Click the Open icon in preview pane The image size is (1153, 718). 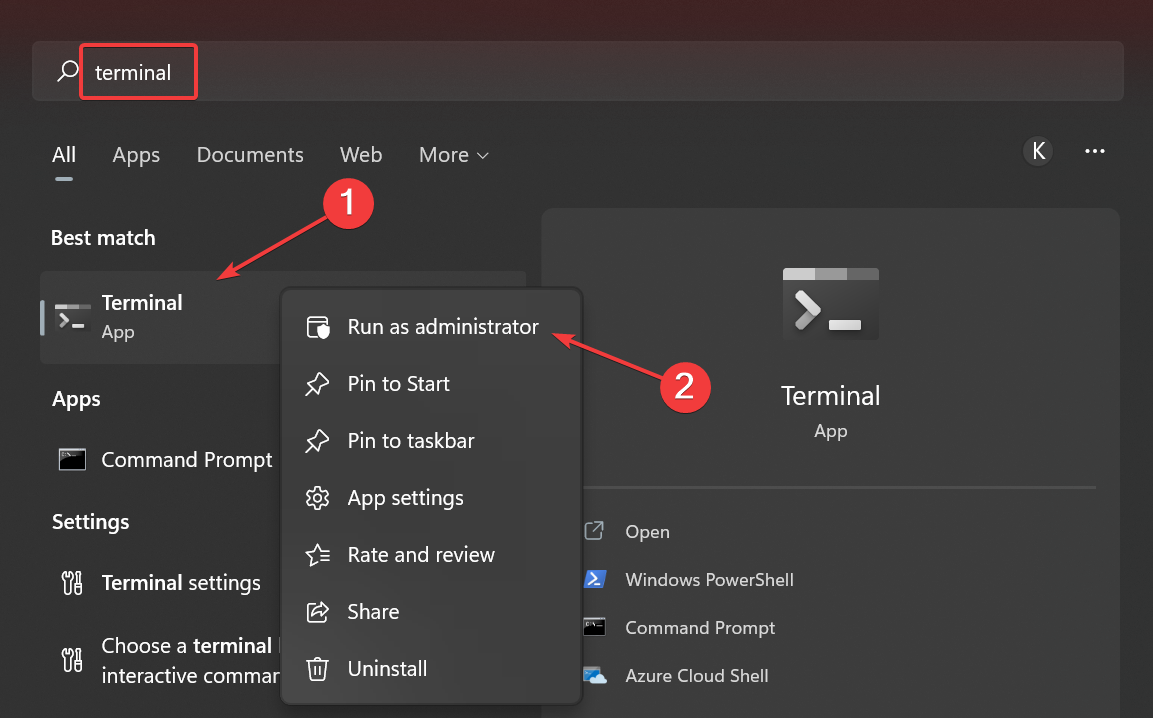tap(594, 530)
